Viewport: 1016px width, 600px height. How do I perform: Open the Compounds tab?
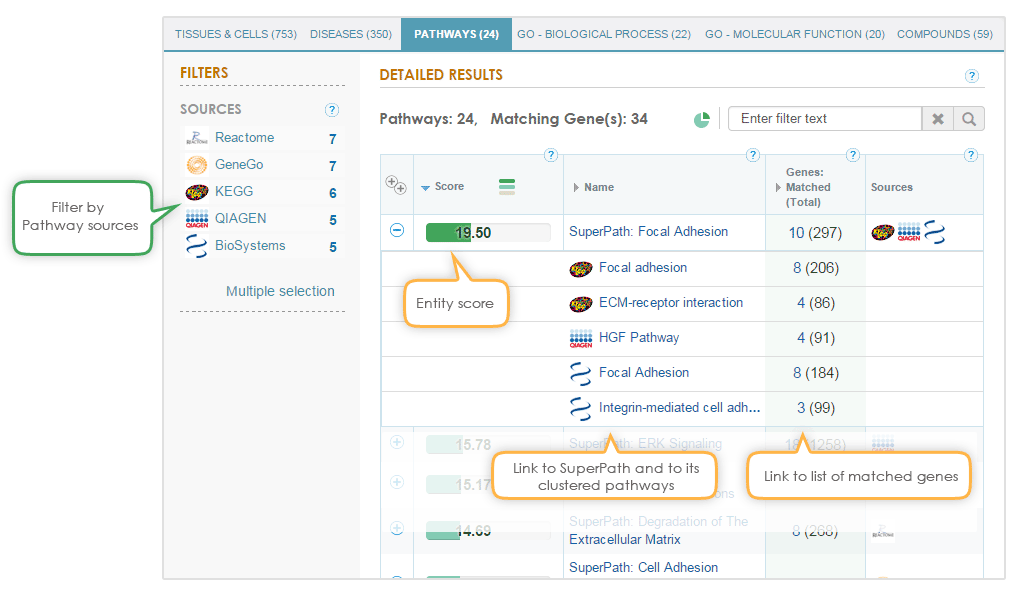(x=944, y=34)
